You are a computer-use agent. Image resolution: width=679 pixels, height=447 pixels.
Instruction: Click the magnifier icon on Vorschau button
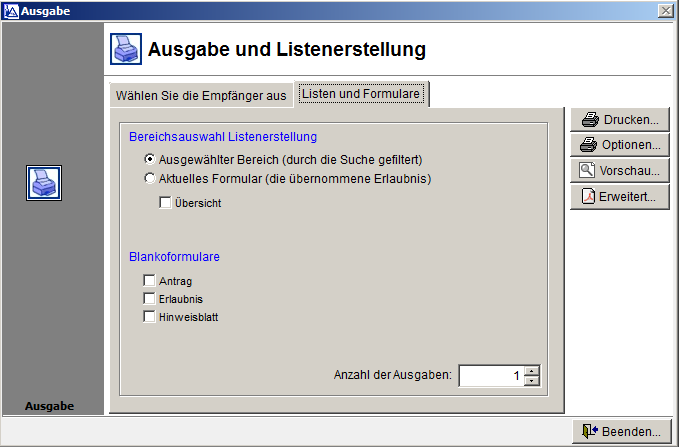pyautogui.click(x=588, y=171)
